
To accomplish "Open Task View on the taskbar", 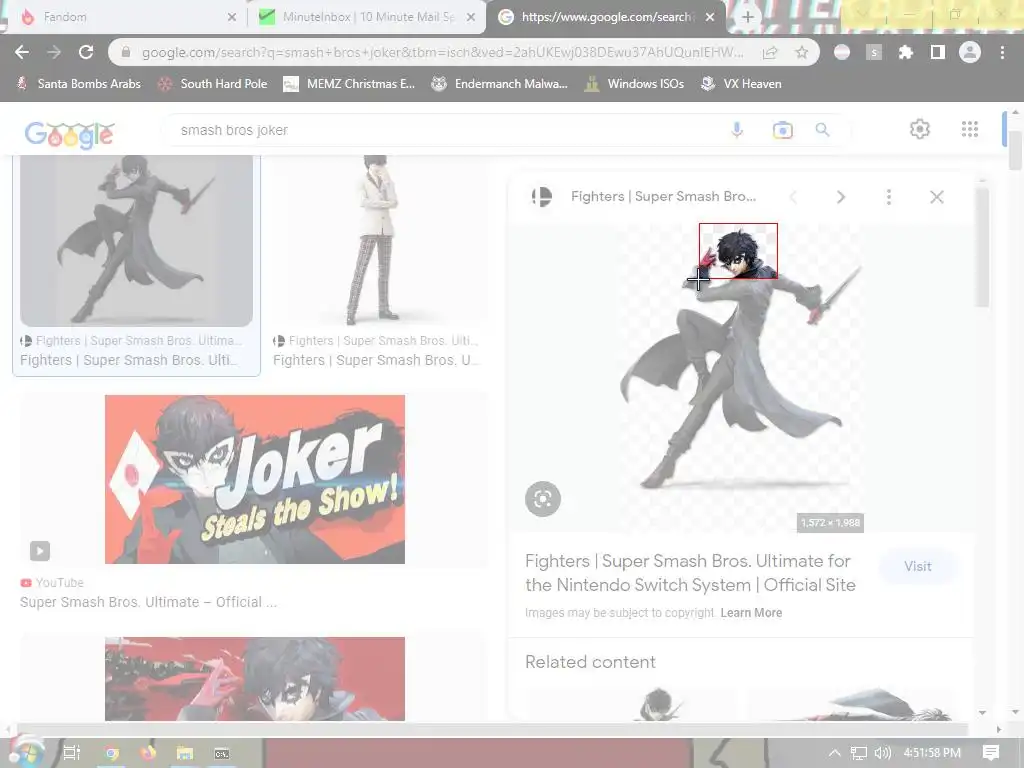I will 72,753.
